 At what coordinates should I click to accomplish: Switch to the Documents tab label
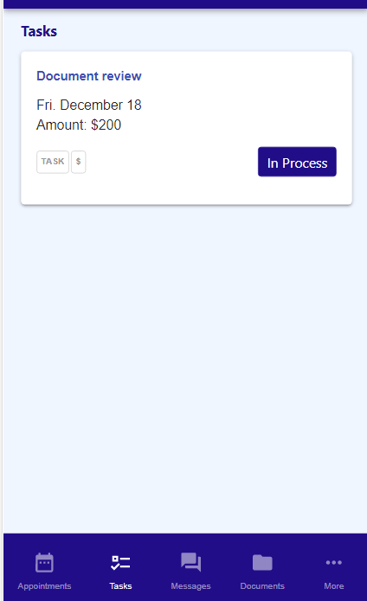click(262, 586)
